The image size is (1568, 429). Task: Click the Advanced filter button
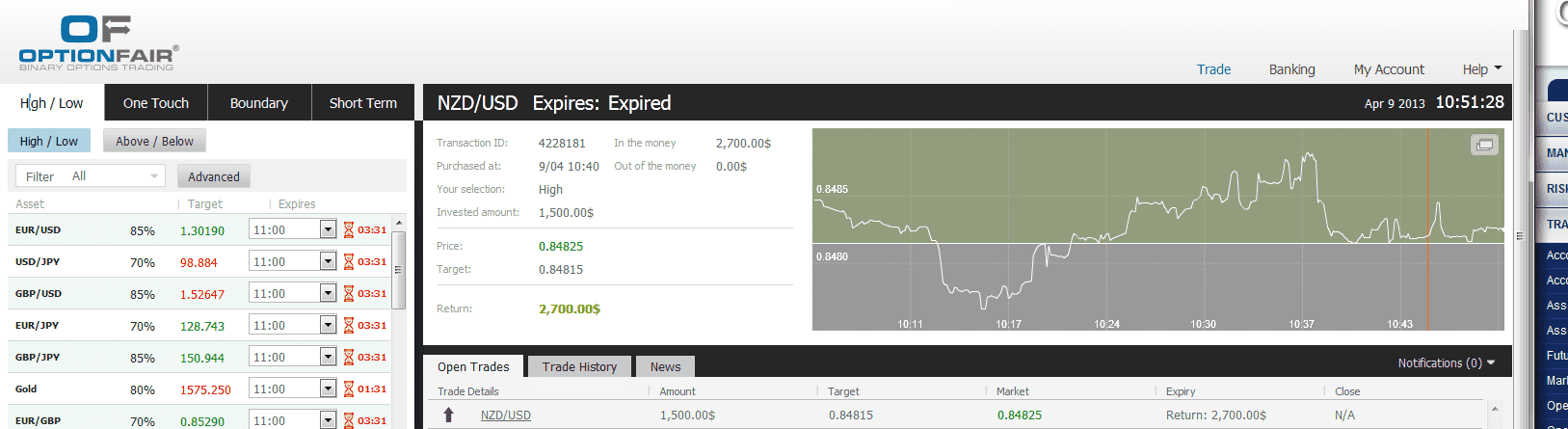pyautogui.click(x=214, y=176)
